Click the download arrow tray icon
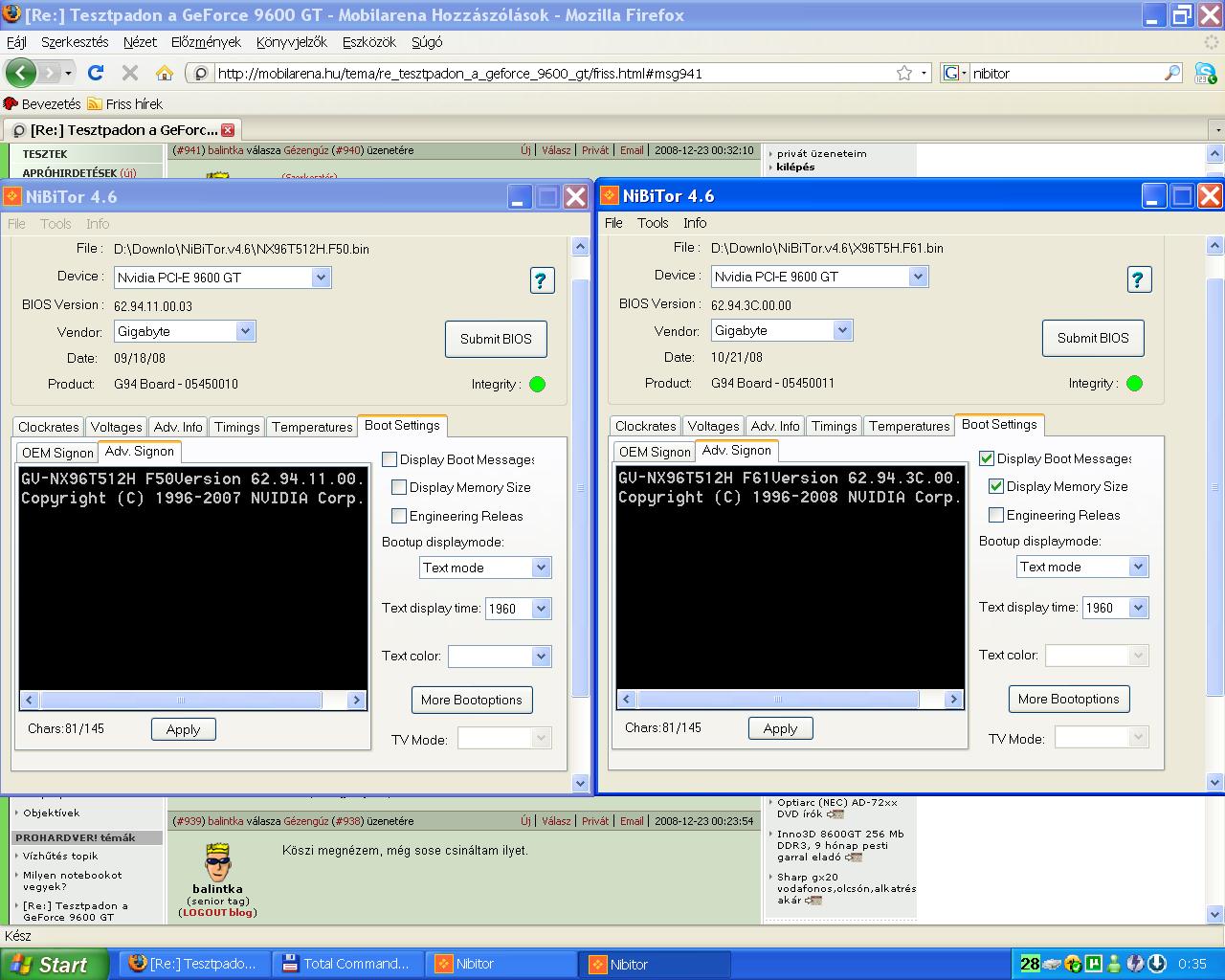 tap(1155, 964)
